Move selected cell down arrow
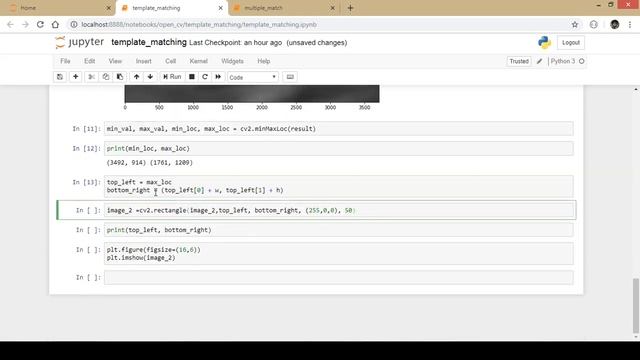 point(150,77)
